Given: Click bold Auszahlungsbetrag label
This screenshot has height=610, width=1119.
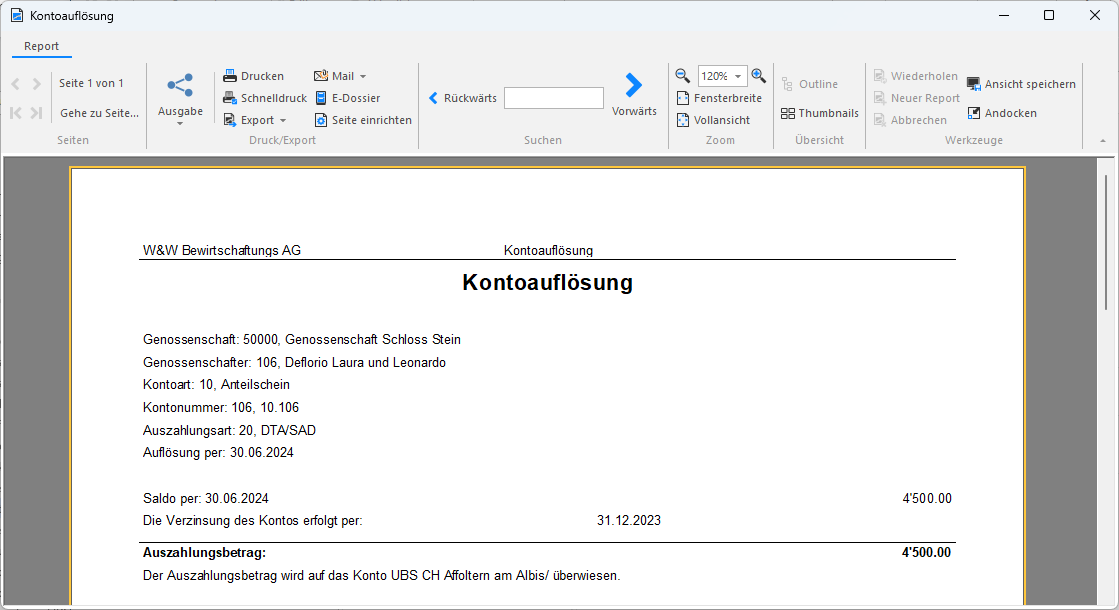Looking at the screenshot, I should point(204,552).
